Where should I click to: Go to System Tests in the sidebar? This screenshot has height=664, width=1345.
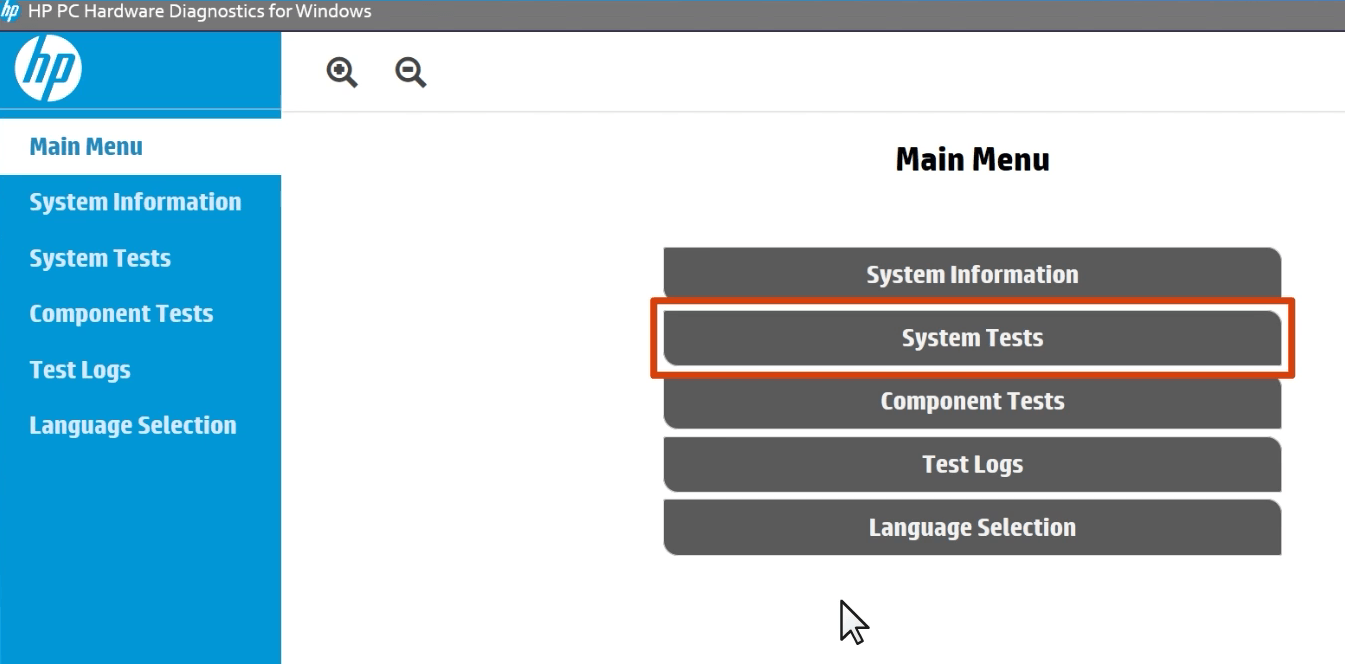pos(100,258)
